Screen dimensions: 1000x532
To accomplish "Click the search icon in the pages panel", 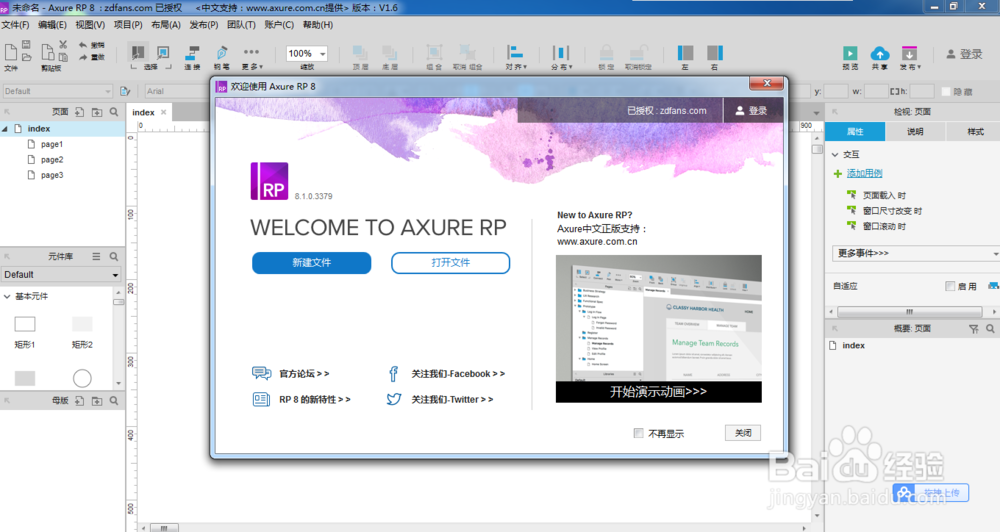I will coord(114,112).
